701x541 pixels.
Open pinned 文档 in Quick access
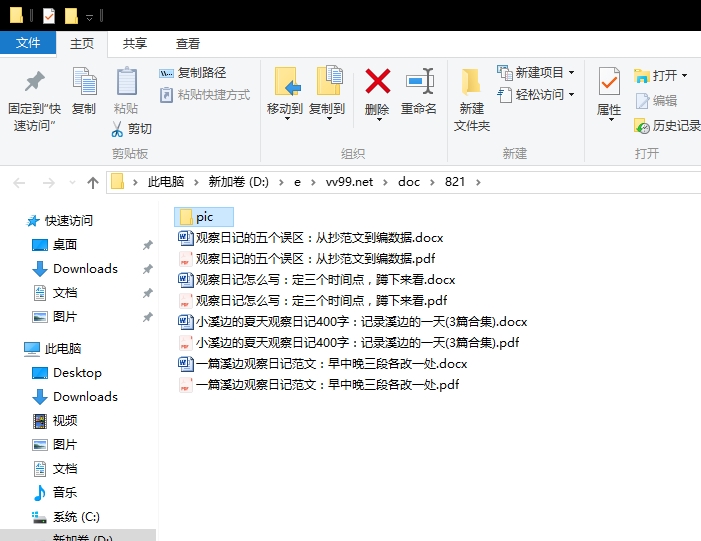(x=55, y=293)
